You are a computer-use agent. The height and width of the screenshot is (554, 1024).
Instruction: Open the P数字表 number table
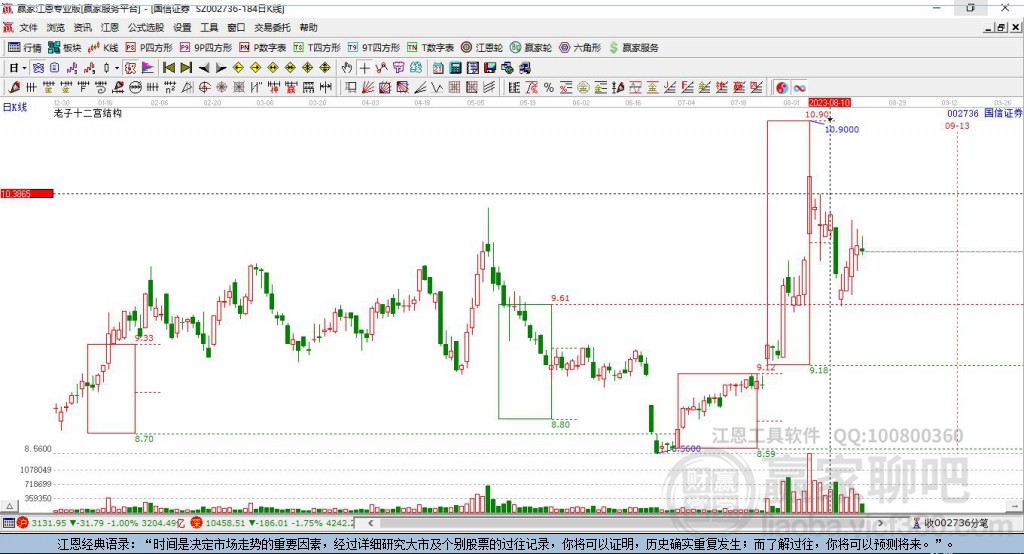coord(263,48)
